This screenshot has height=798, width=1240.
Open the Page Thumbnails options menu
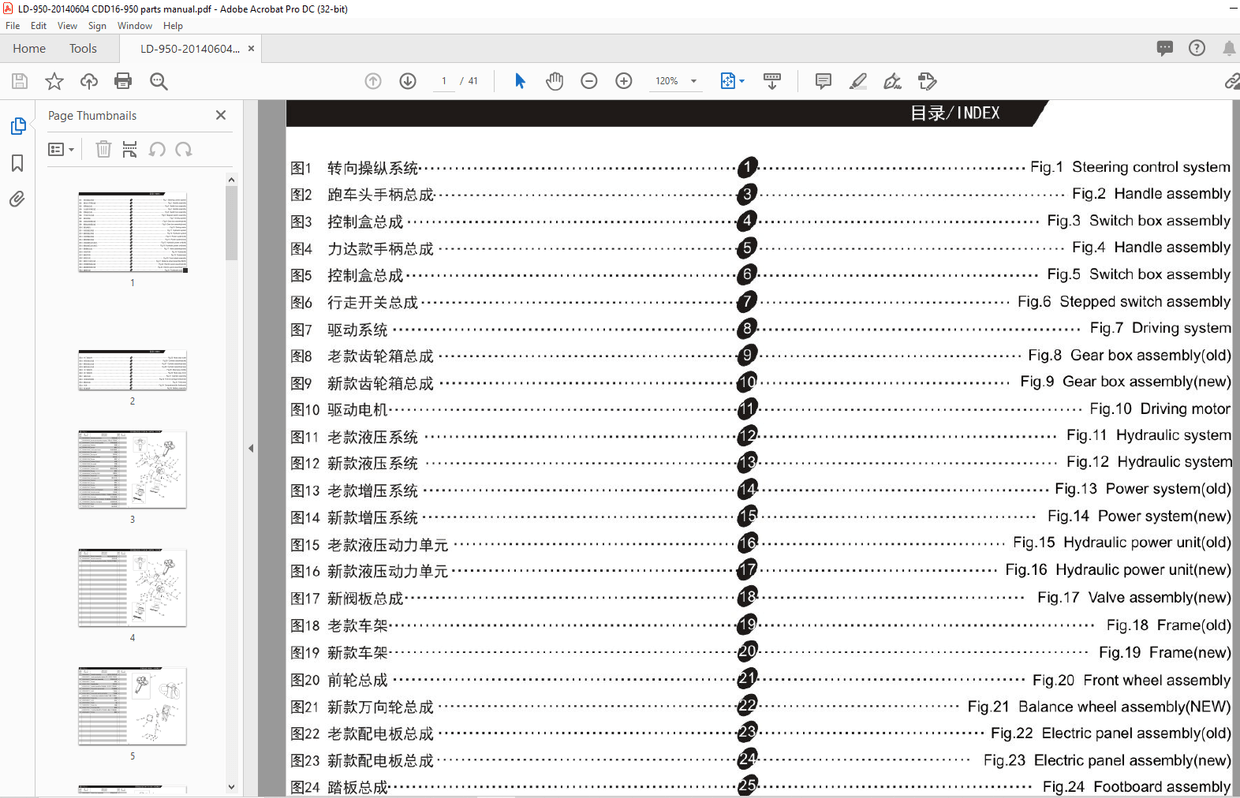pos(61,149)
